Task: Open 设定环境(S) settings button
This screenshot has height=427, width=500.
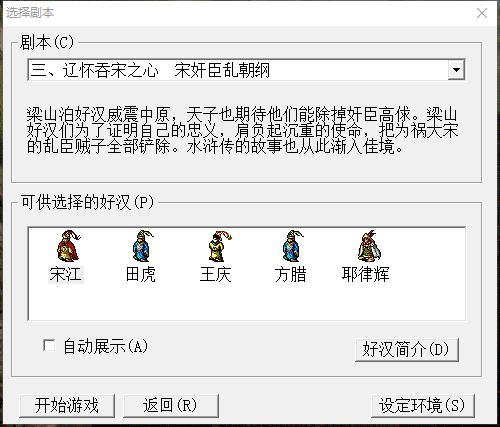Action: pos(422,406)
